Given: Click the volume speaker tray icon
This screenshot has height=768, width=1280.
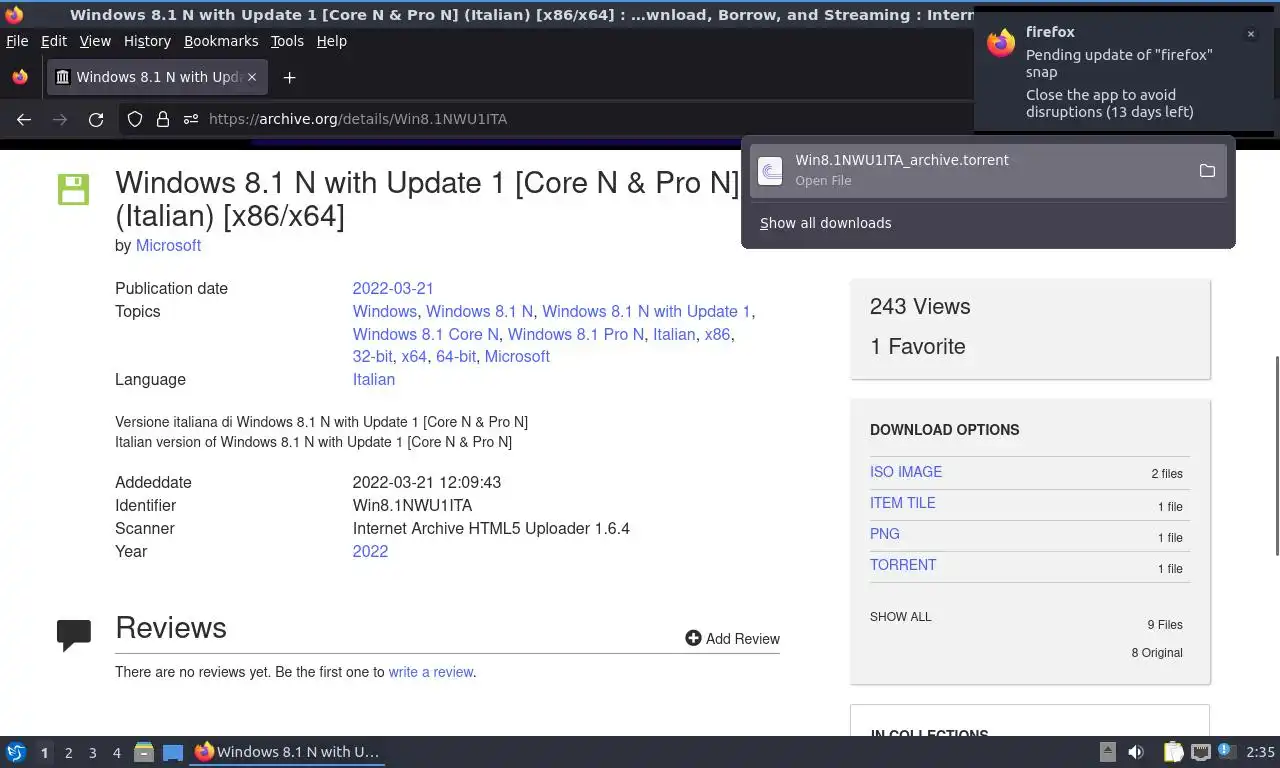Looking at the screenshot, I should (x=1136, y=752).
